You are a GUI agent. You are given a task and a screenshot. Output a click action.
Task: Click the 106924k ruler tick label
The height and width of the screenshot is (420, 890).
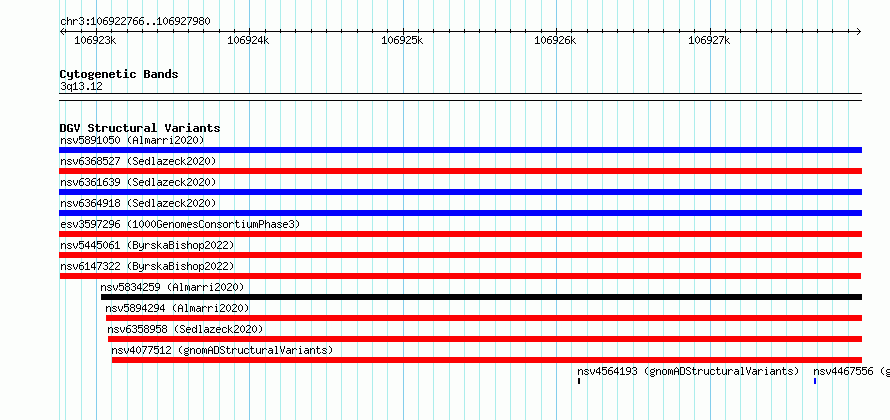click(249, 40)
